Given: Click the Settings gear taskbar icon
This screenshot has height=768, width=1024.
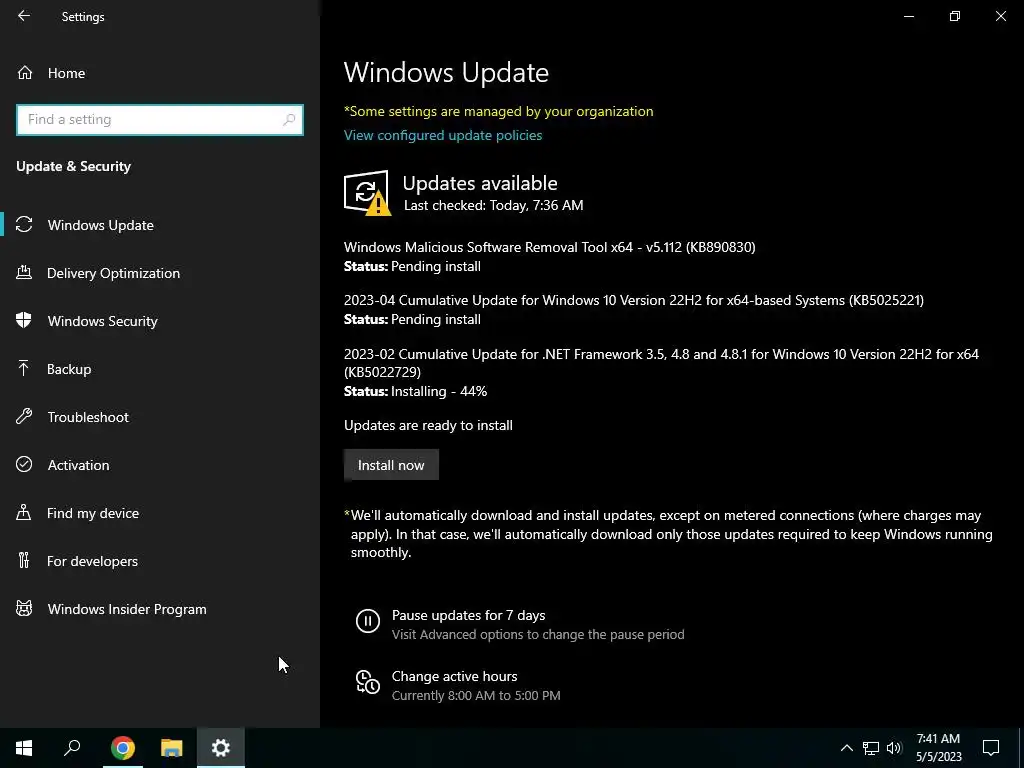Looking at the screenshot, I should 221,748.
